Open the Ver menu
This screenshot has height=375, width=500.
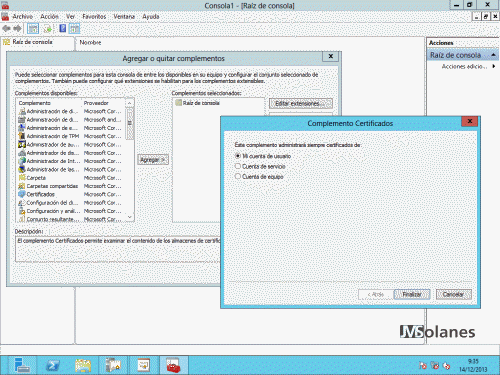click(70, 16)
